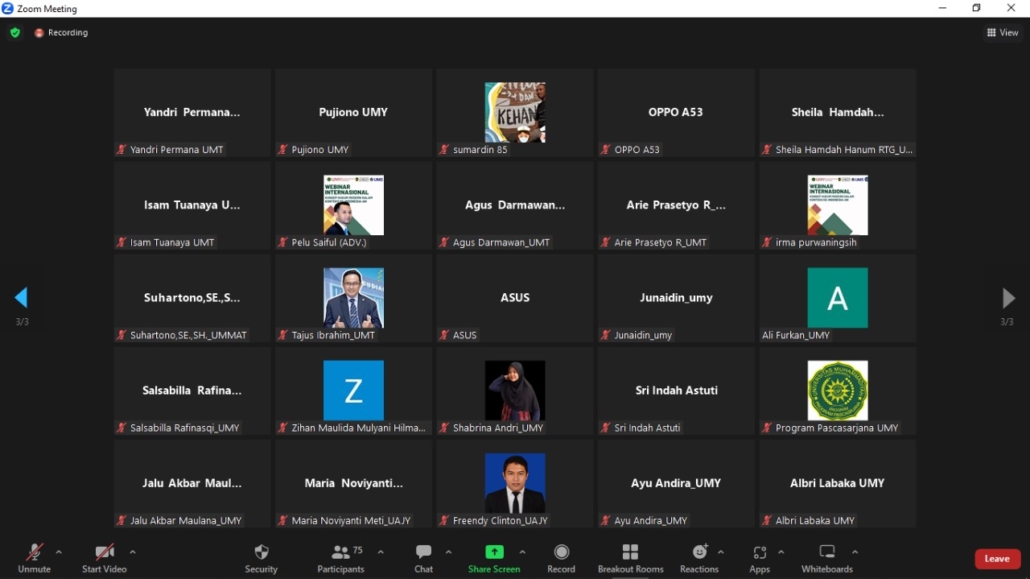This screenshot has width=1030, height=579.
Task: Select Tajus Ibrahim_UMT video tile
Action: (x=353, y=298)
